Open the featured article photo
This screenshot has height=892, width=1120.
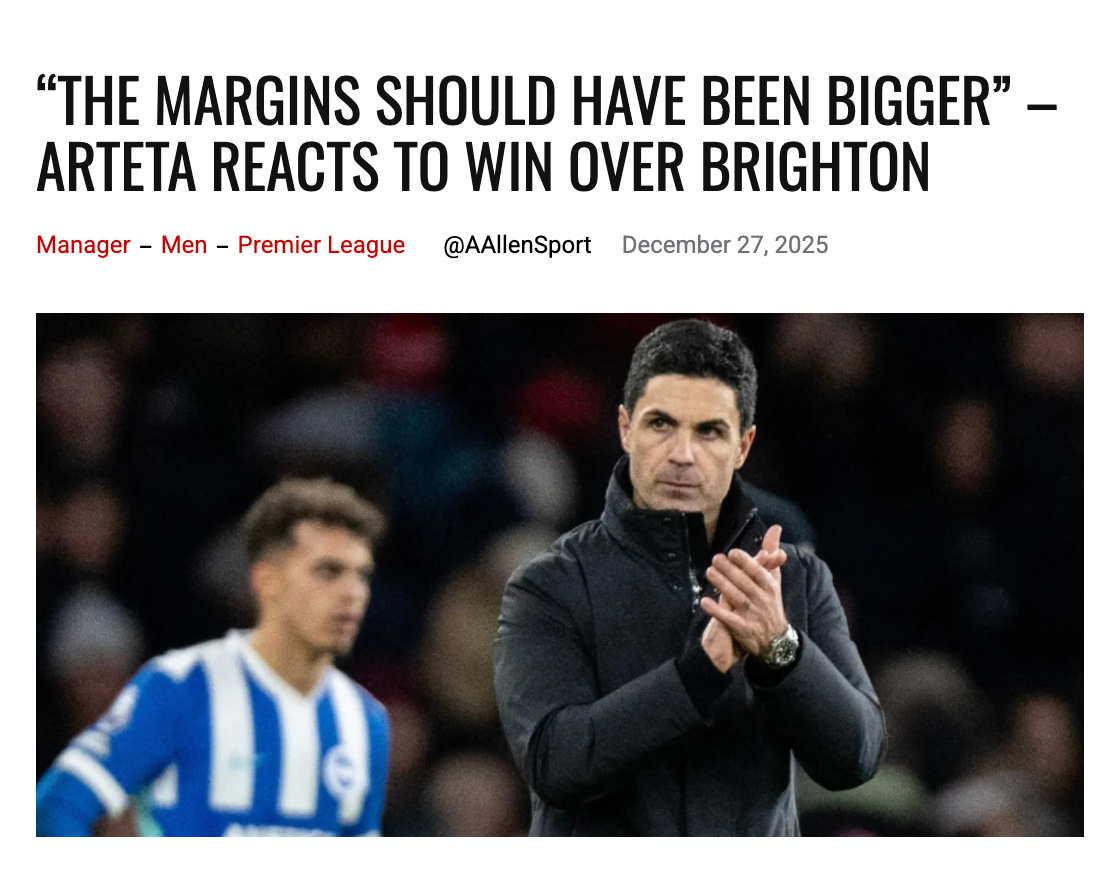(x=559, y=574)
